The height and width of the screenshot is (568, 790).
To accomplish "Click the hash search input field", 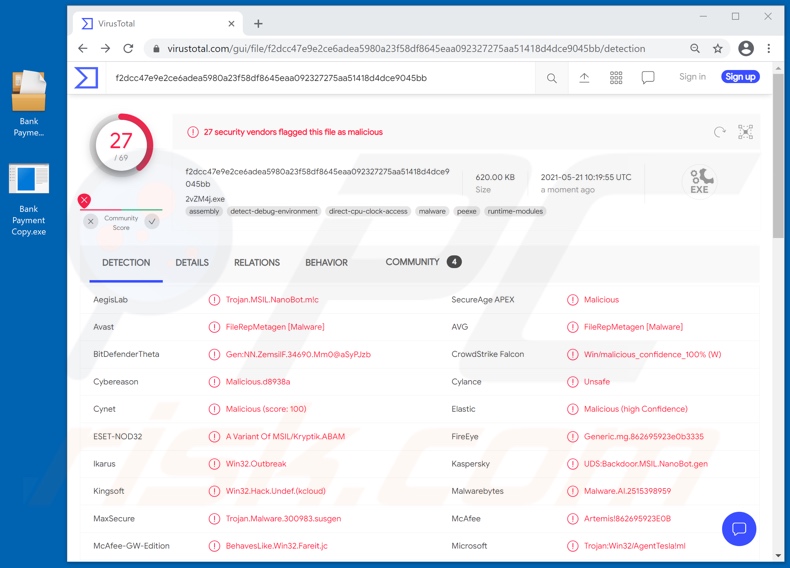I will click(x=320, y=78).
